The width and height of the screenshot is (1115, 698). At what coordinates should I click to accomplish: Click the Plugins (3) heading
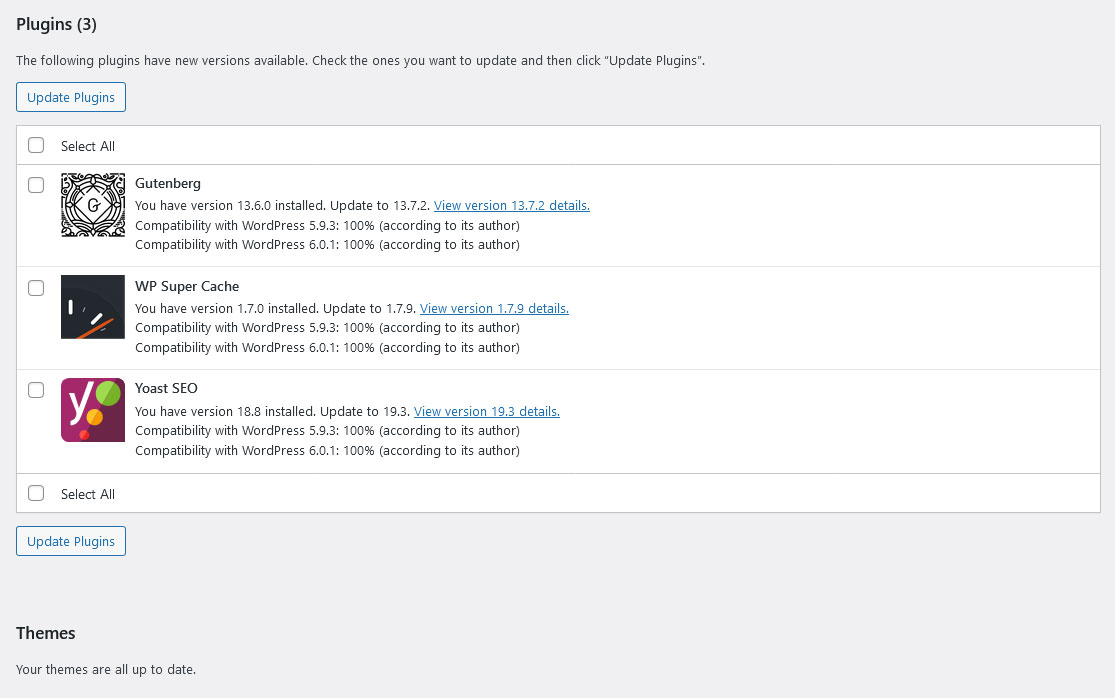coord(56,24)
